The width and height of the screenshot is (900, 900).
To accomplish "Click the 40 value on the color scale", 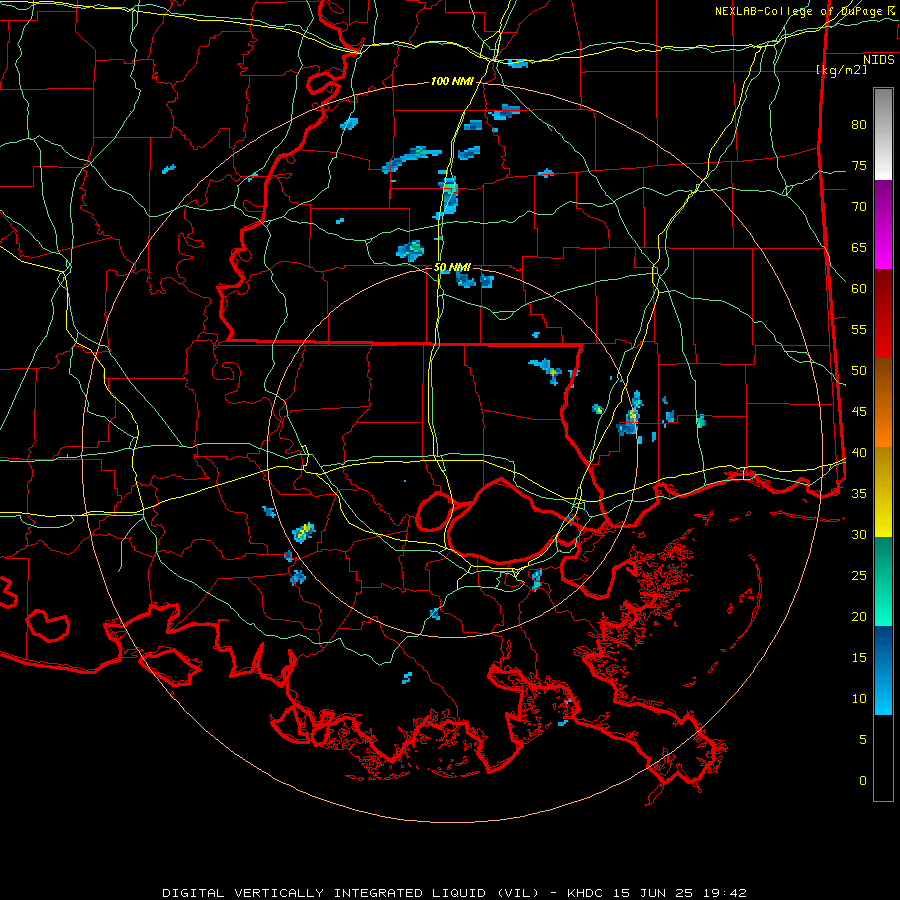I will point(859,453).
